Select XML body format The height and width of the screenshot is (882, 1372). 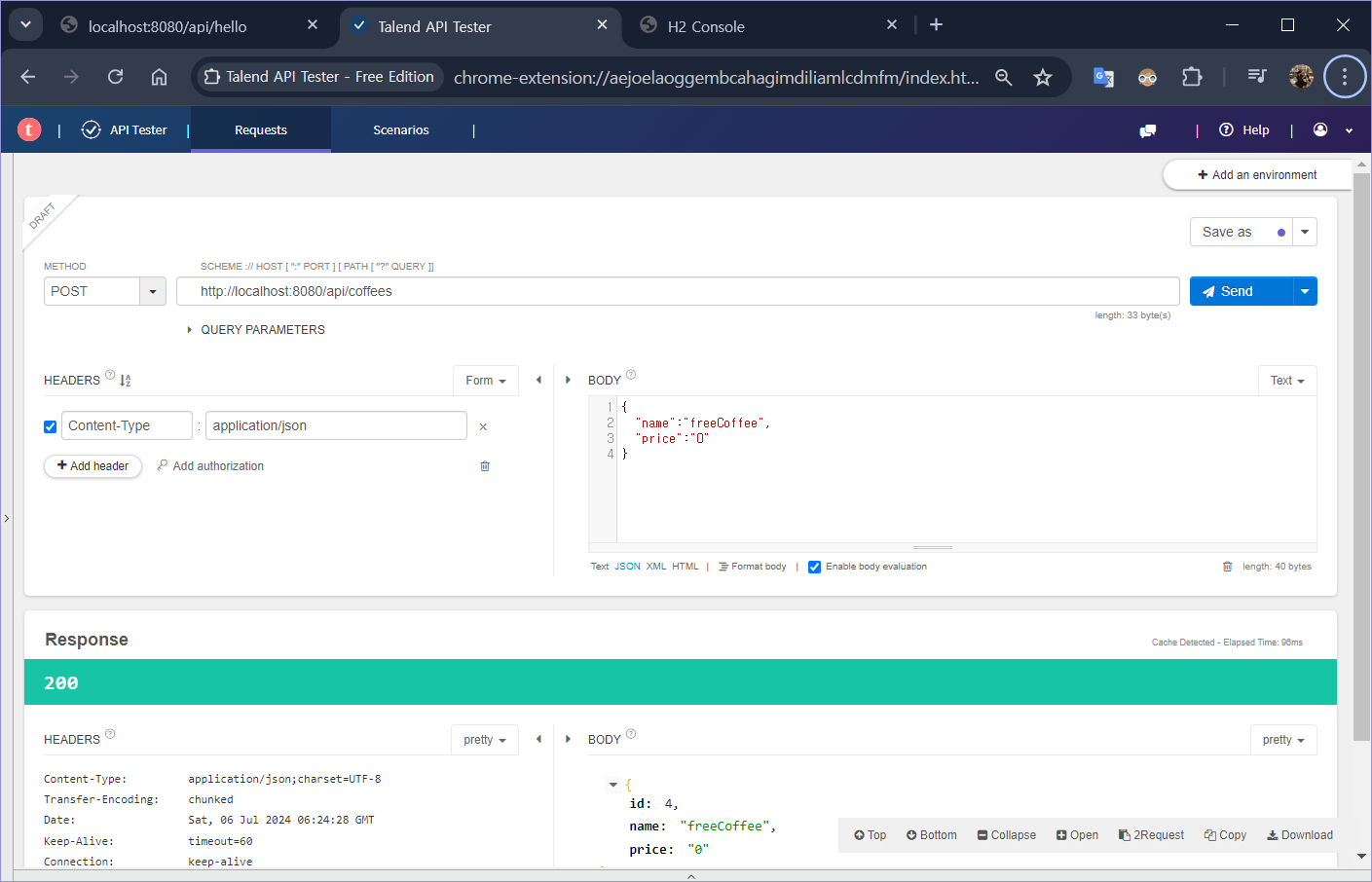click(x=656, y=567)
